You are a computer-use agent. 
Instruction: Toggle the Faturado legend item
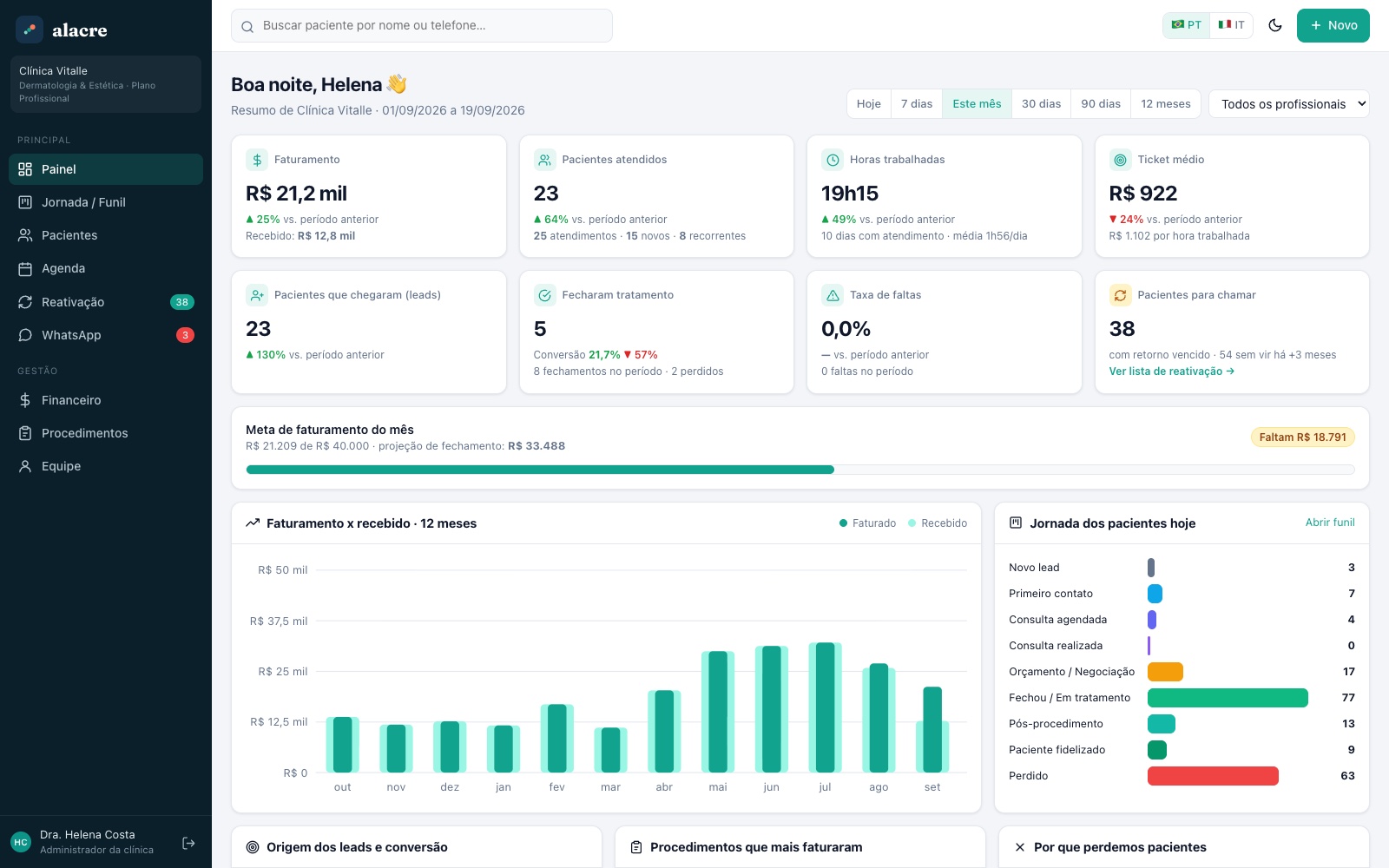pos(867,523)
